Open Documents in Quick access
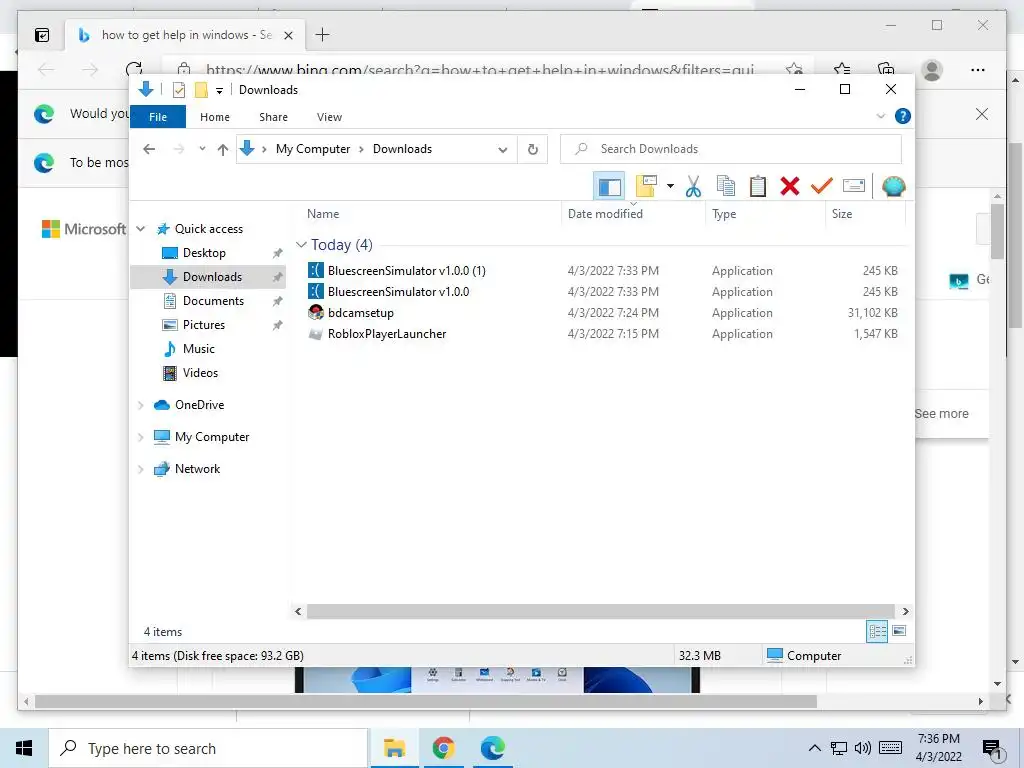This screenshot has height=768, width=1024. point(213,300)
